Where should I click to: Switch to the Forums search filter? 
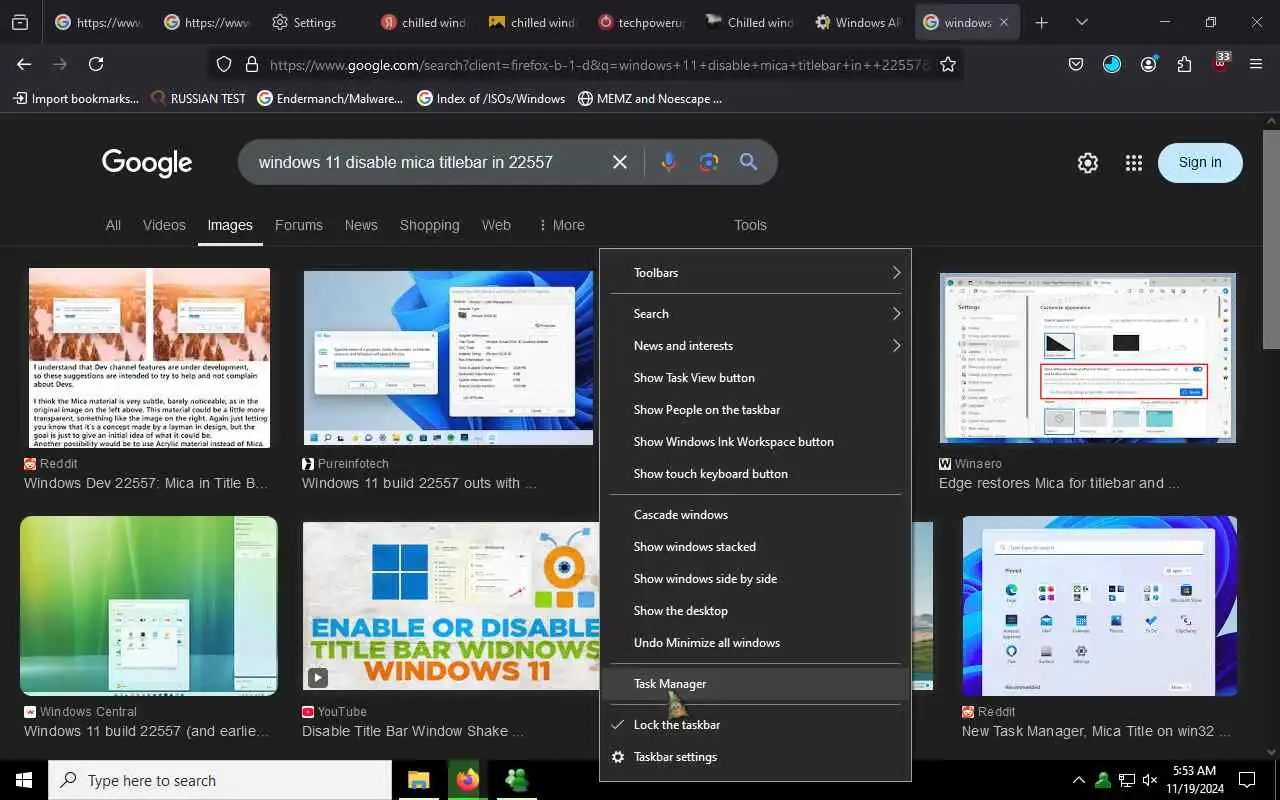pyautogui.click(x=298, y=225)
